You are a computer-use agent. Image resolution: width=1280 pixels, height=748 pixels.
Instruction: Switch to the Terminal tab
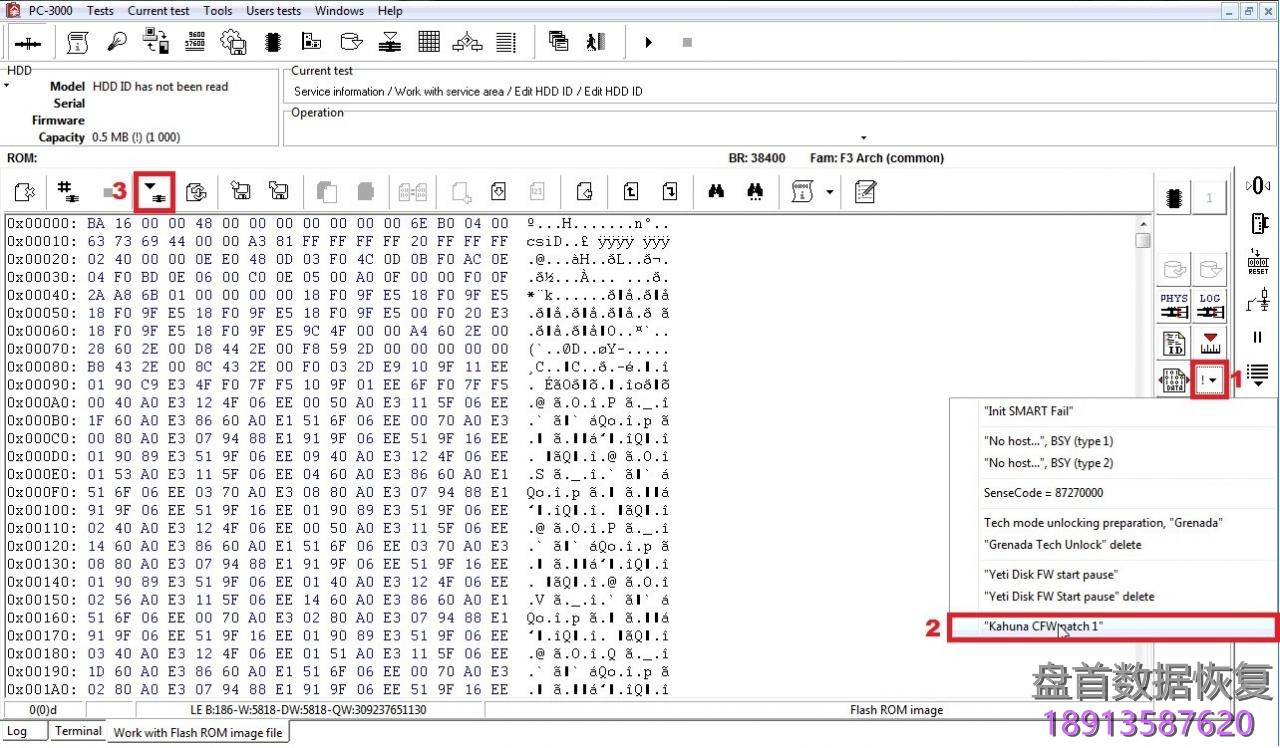pos(78,731)
